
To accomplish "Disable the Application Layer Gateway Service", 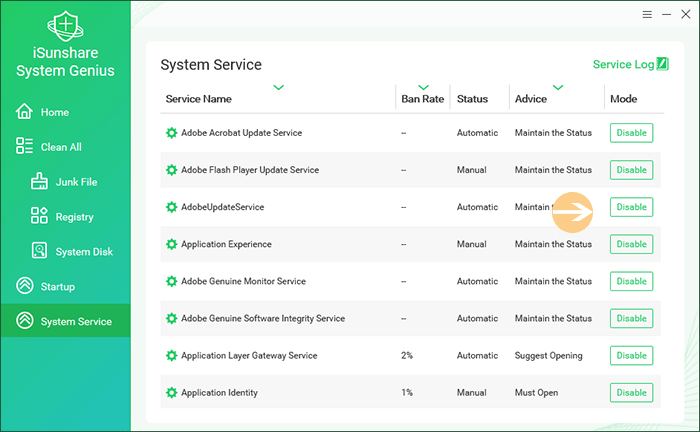I will click(x=631, y=355).
